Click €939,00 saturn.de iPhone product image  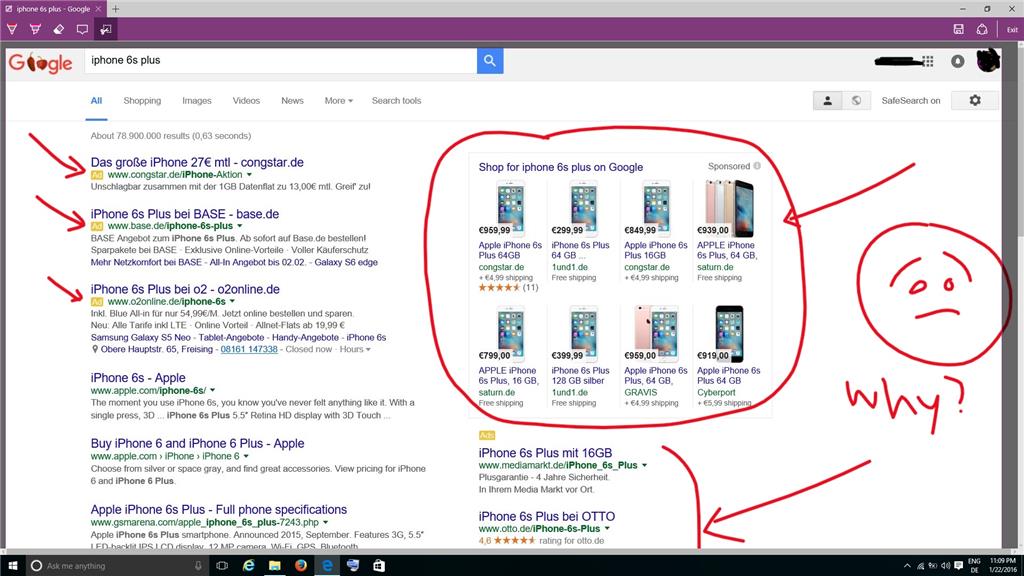click(x=729, y=209)
